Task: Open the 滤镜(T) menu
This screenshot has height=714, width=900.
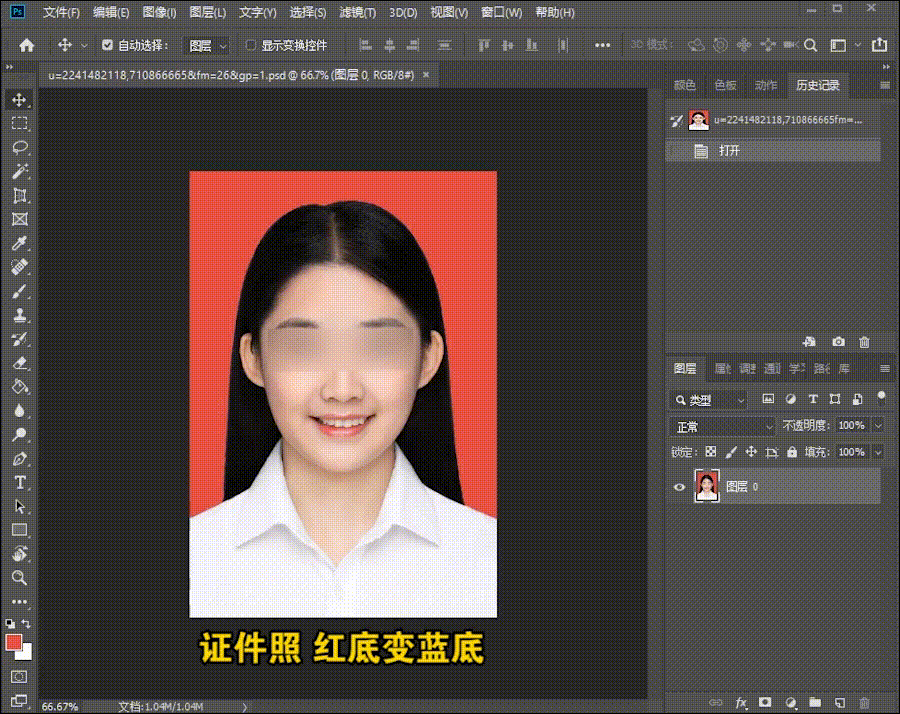Action: [357, 13]
